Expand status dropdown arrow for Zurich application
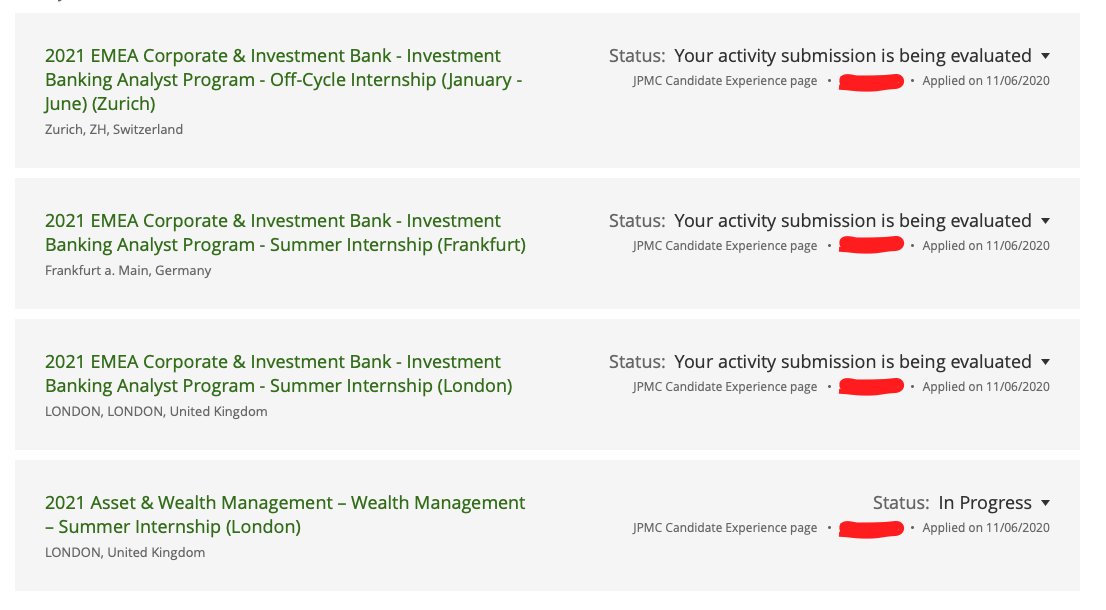 tap(1045, 56)
